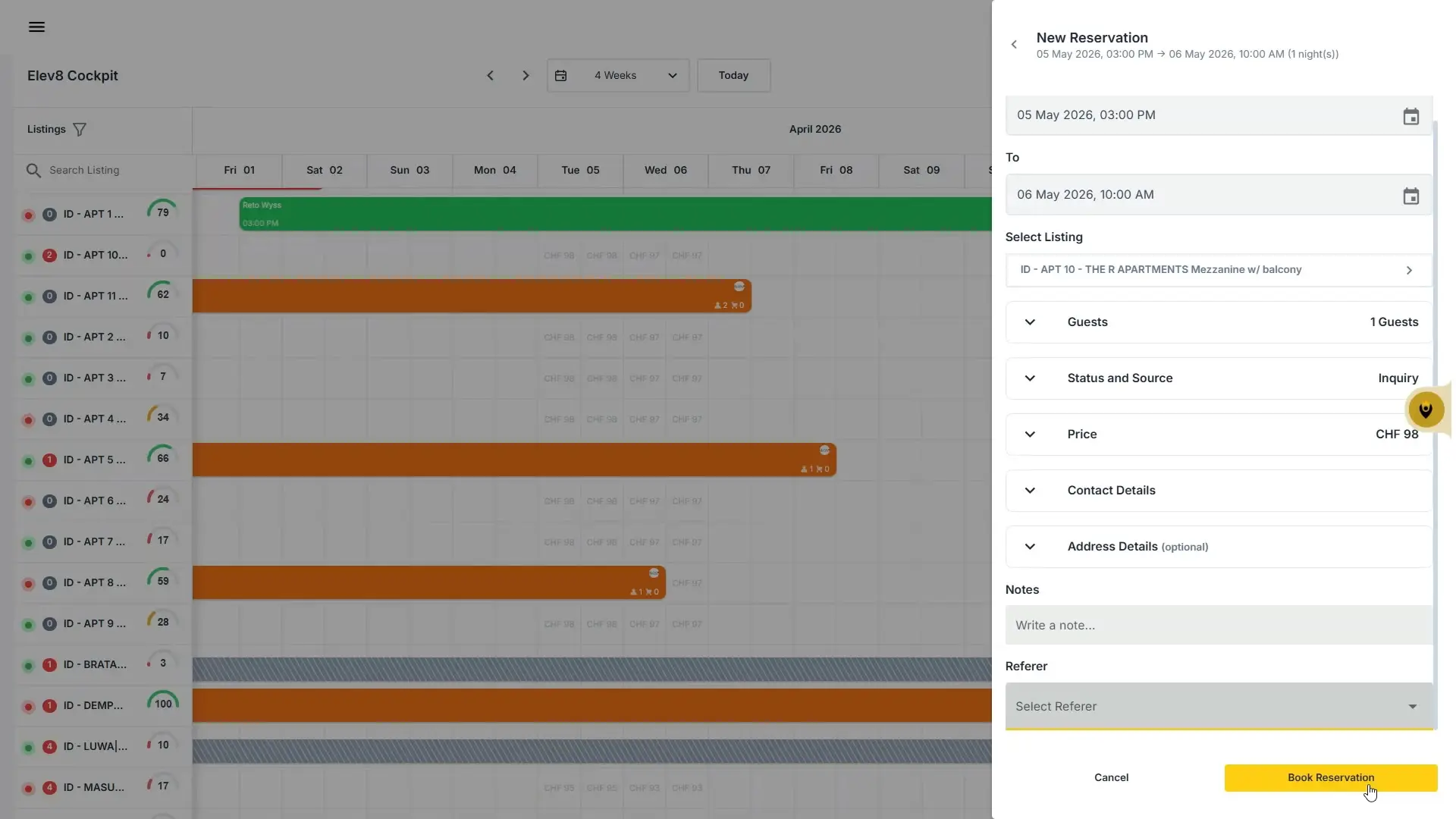Click the Cancel button
The width and height of the screenshot is (1456, 819).
(1111, 778)
